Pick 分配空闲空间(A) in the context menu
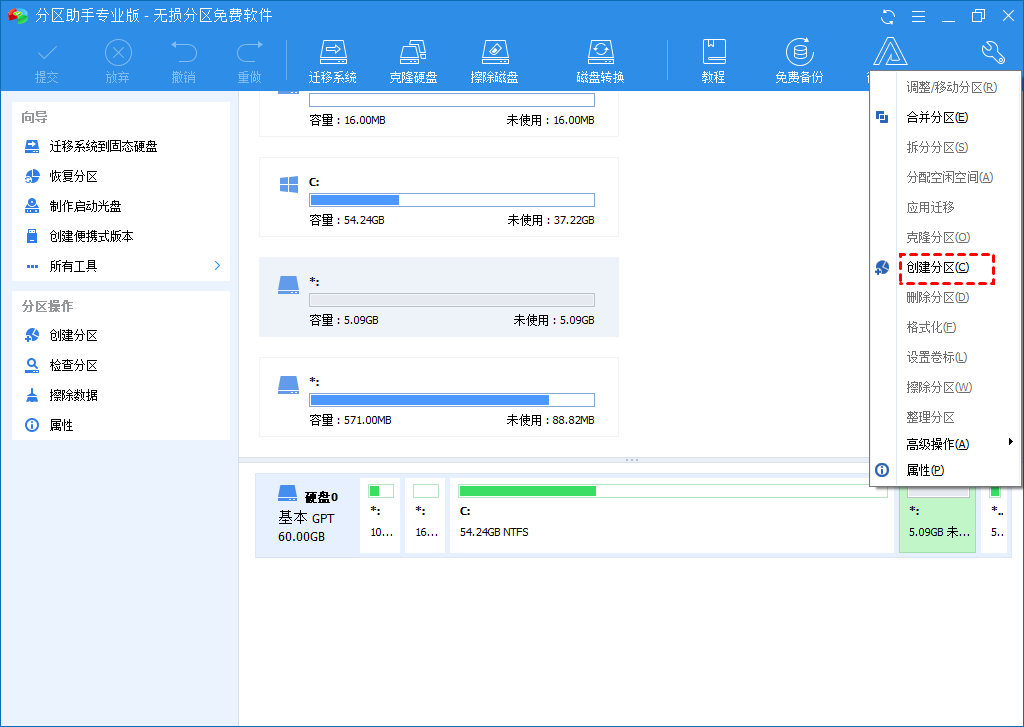 click(946, 178)
